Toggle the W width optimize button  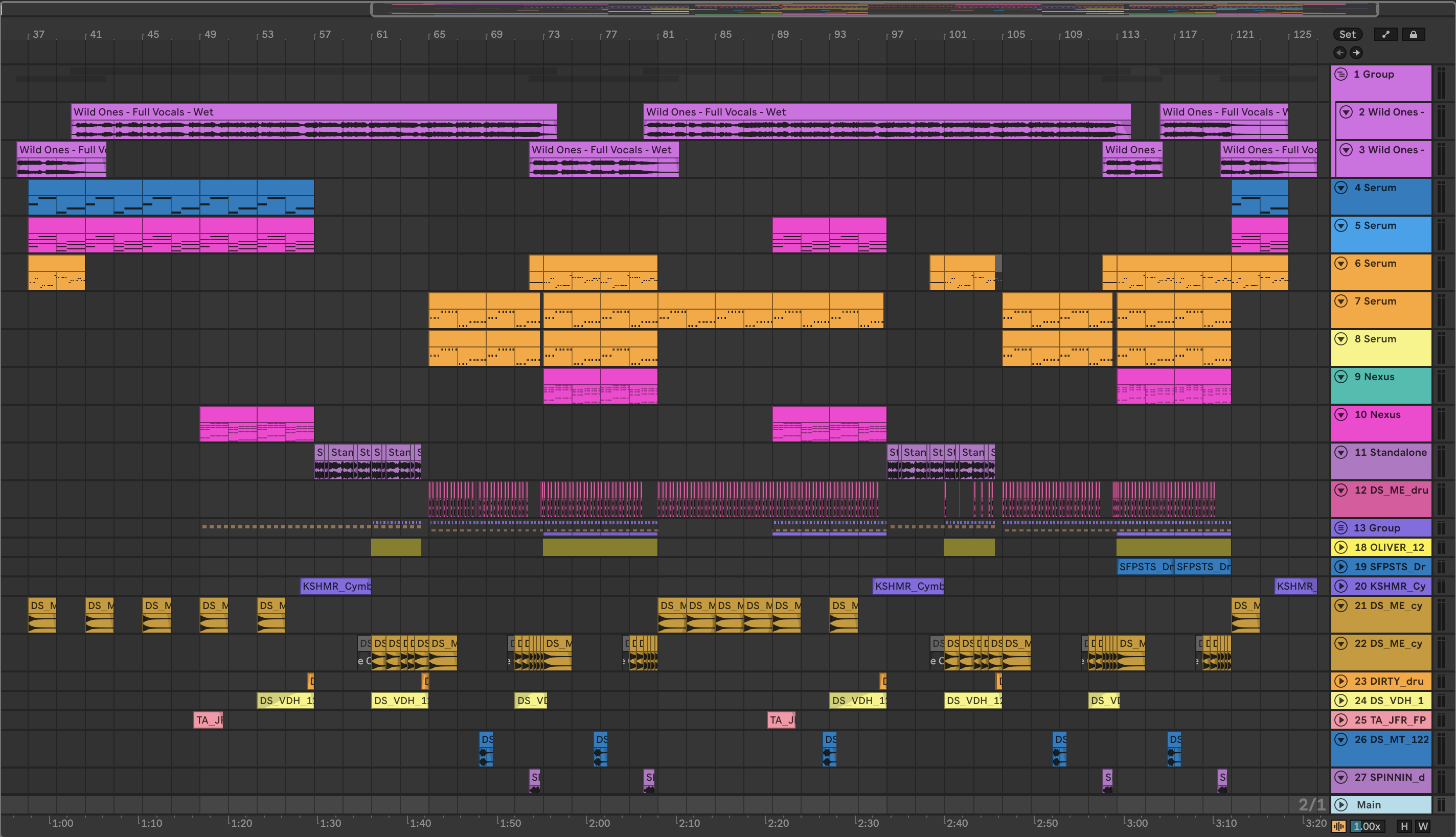tap(1423, 826)
